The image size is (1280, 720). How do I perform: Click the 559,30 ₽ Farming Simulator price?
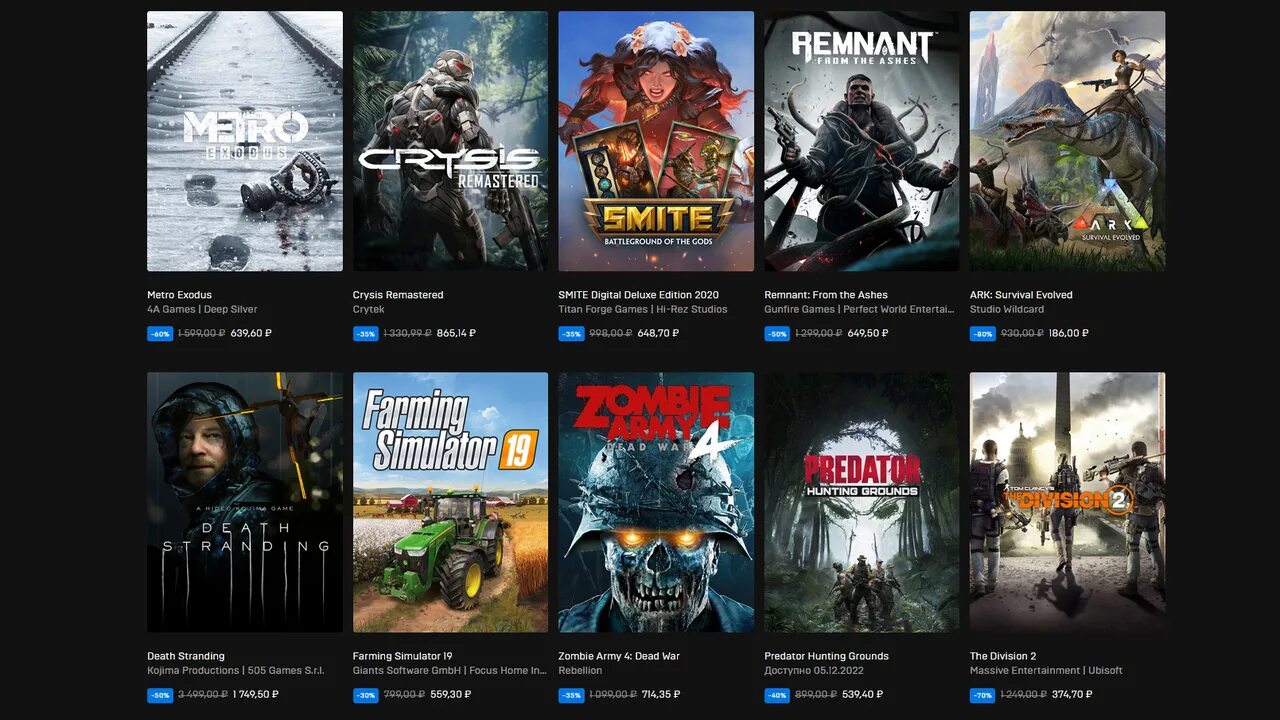coord(450,694)
